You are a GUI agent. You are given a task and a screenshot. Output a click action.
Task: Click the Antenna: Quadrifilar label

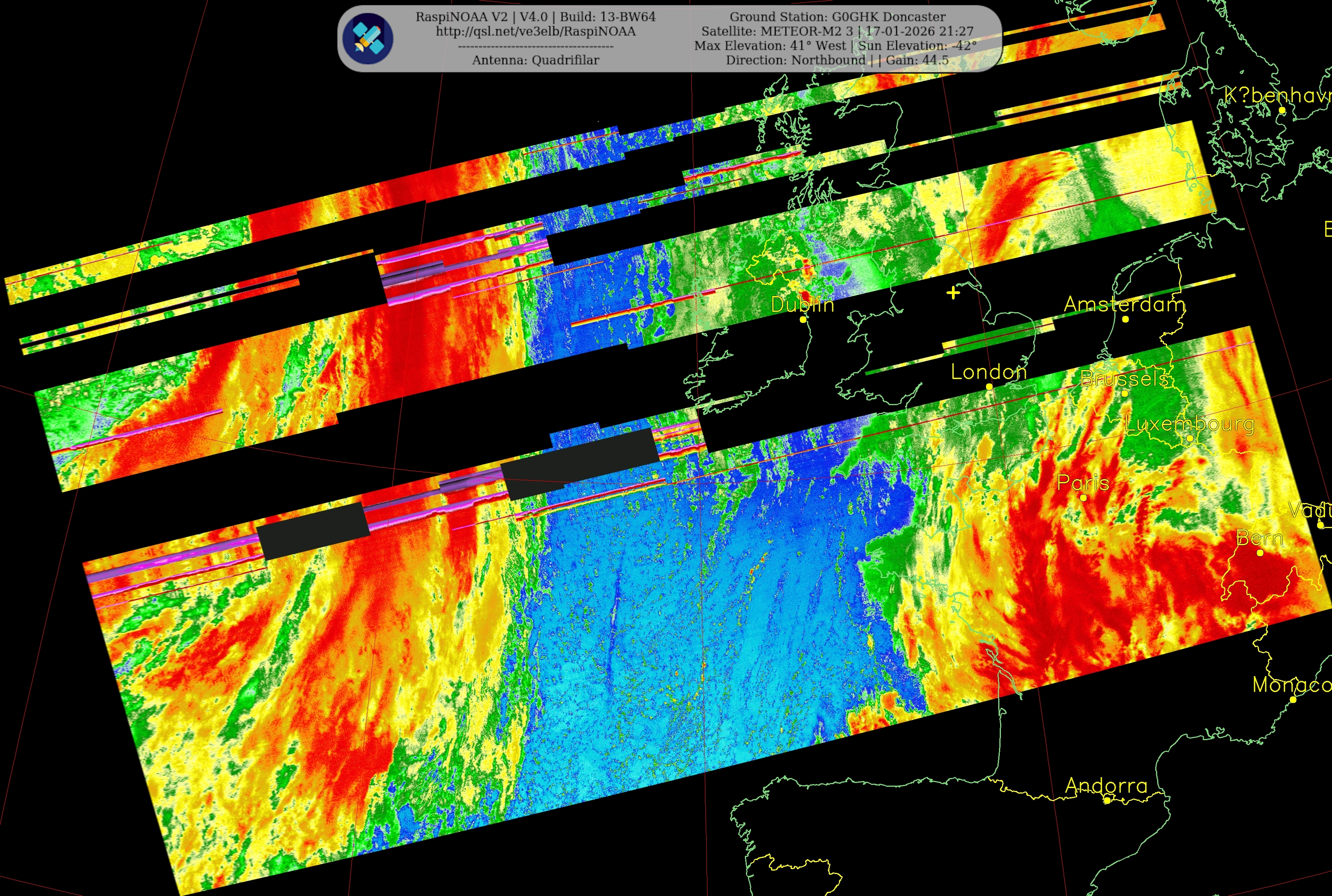click(535, 60)
